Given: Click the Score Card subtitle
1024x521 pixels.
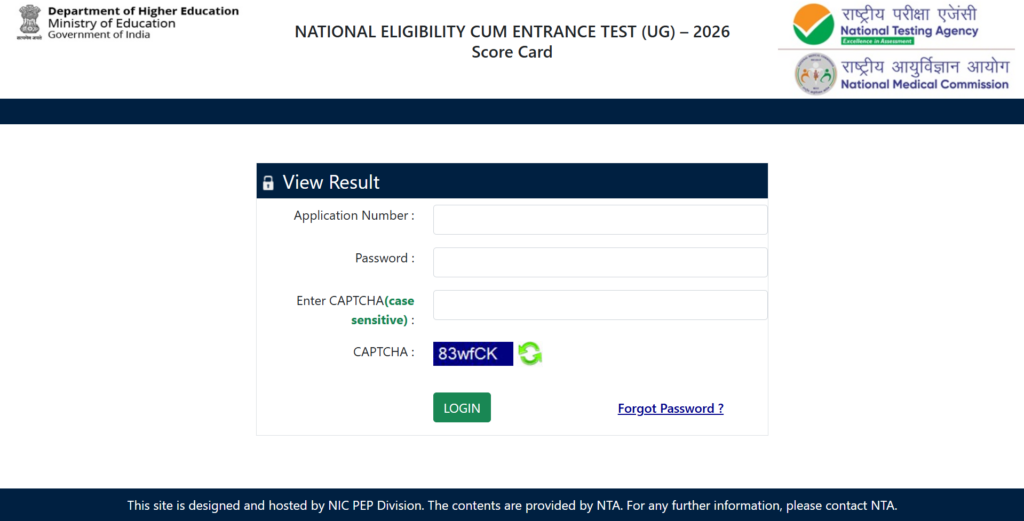Looking at the screenshot, I should point(512,52).
